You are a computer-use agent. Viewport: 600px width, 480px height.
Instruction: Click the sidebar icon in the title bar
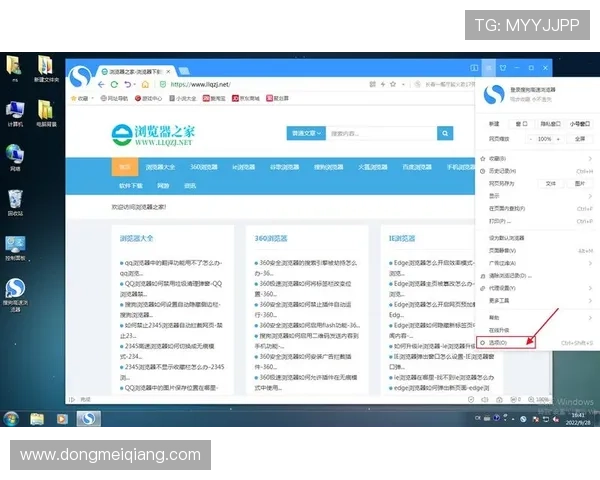(x=474, y=68)
